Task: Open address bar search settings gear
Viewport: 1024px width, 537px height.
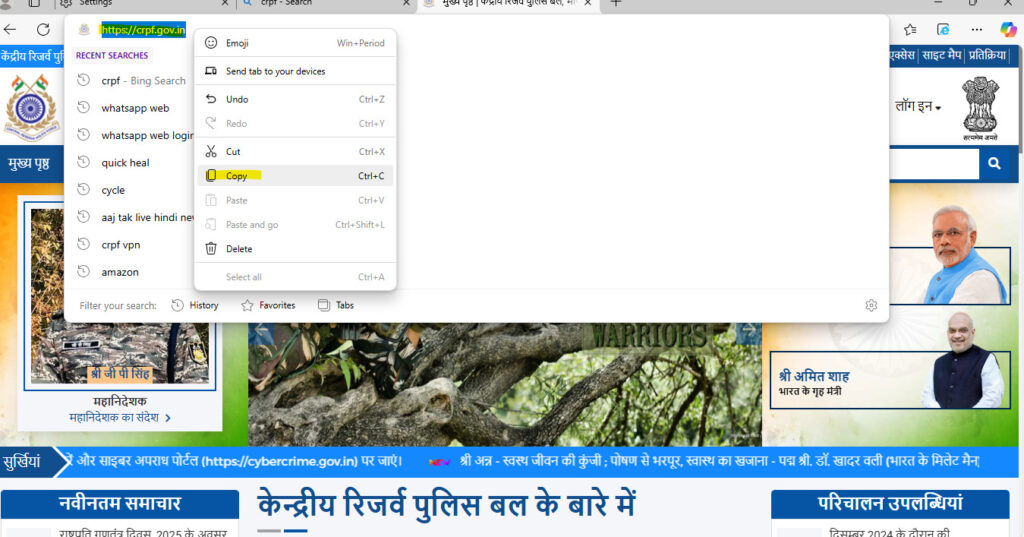Action: pyautogui.click(x=871, y=305)
